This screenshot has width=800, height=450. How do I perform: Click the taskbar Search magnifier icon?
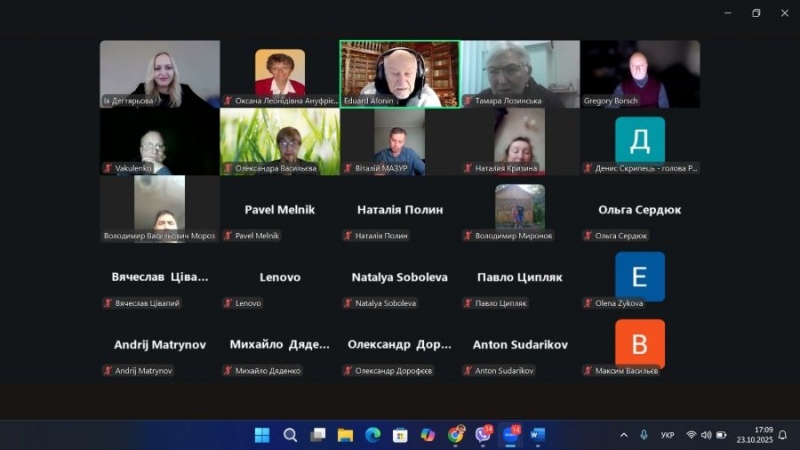point(290,435)
